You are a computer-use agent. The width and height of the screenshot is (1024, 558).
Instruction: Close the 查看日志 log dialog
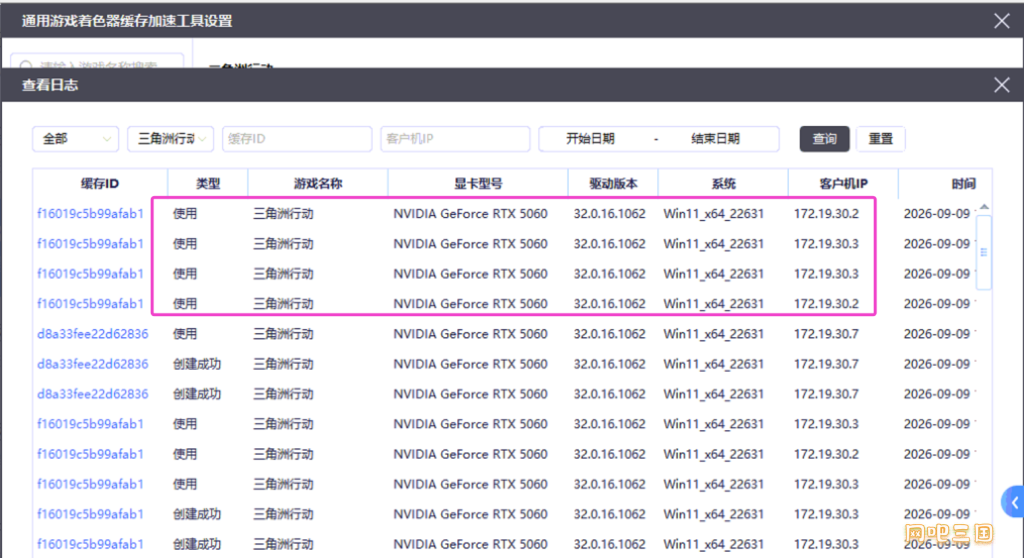click(1002, 85)
